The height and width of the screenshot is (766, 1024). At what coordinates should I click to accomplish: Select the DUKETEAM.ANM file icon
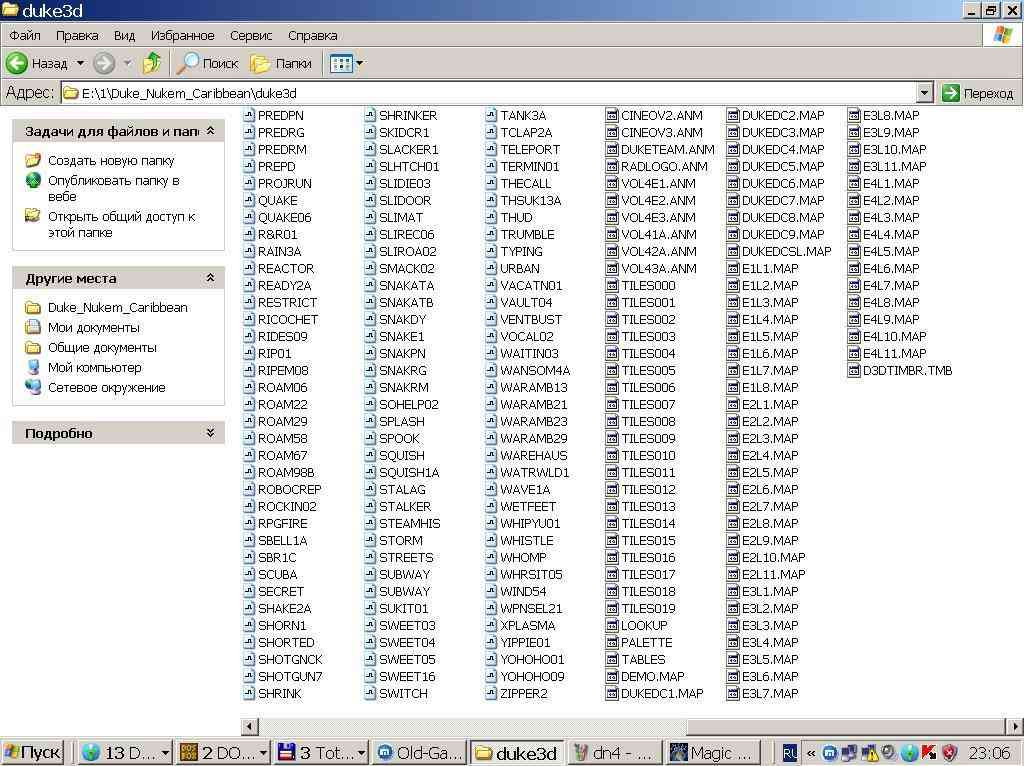[x=612, y=150]
